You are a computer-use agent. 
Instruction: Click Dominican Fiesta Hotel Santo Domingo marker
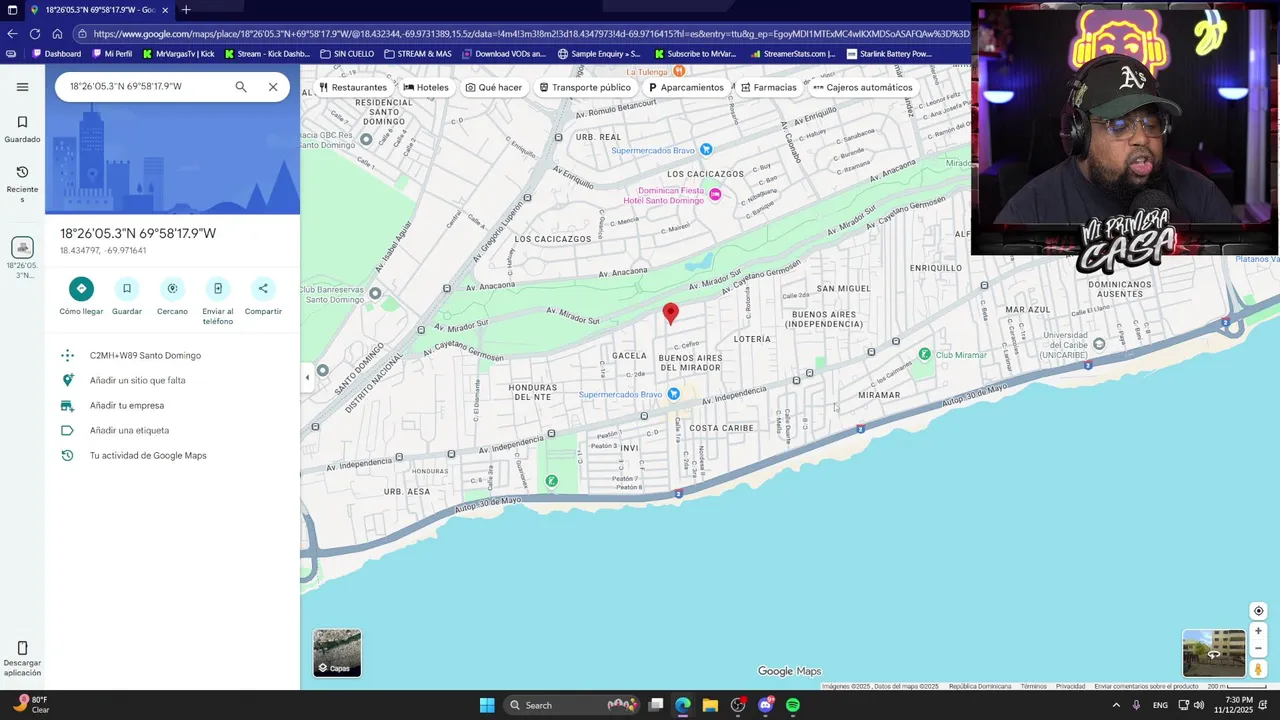click(715, 194)
